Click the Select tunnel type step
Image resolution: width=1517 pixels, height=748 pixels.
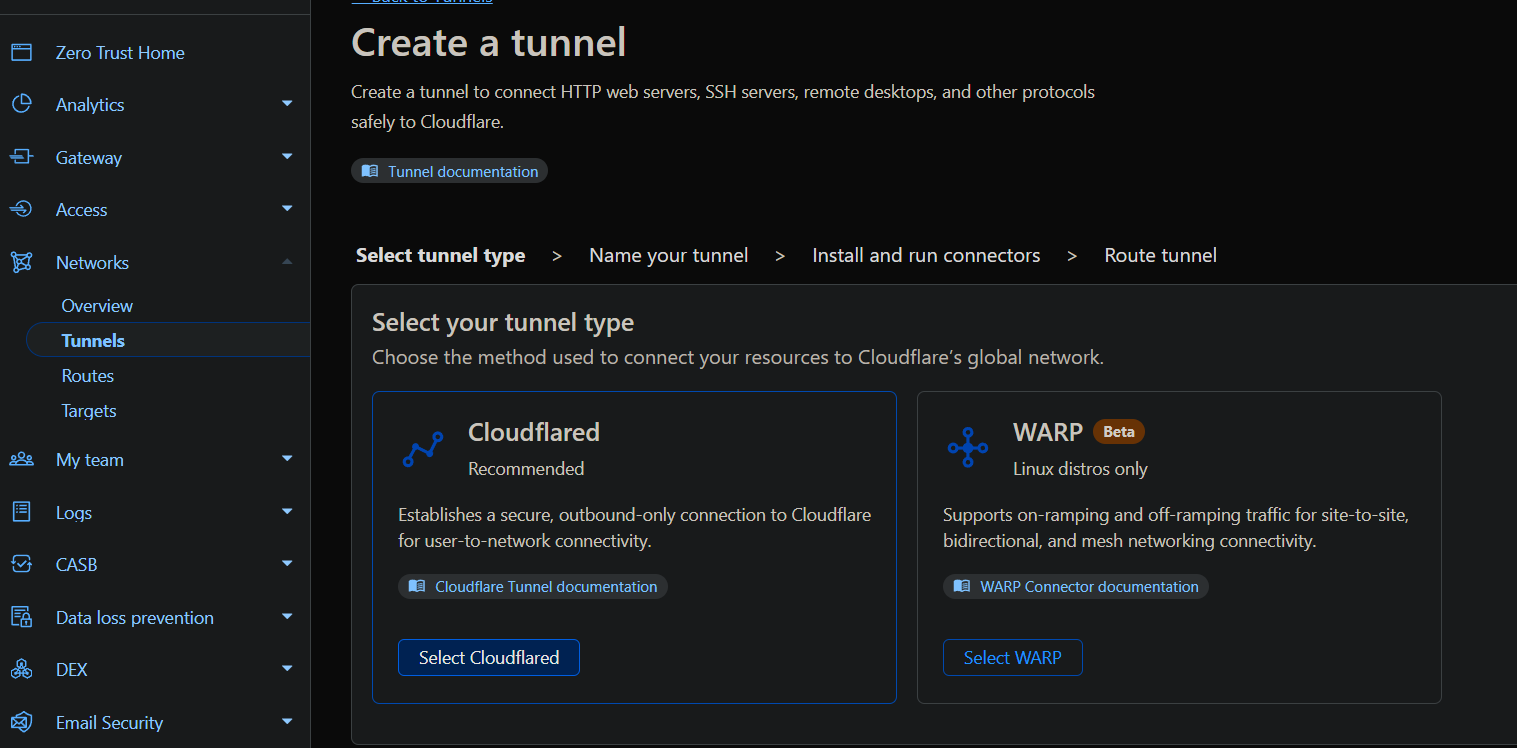[440, 255]
